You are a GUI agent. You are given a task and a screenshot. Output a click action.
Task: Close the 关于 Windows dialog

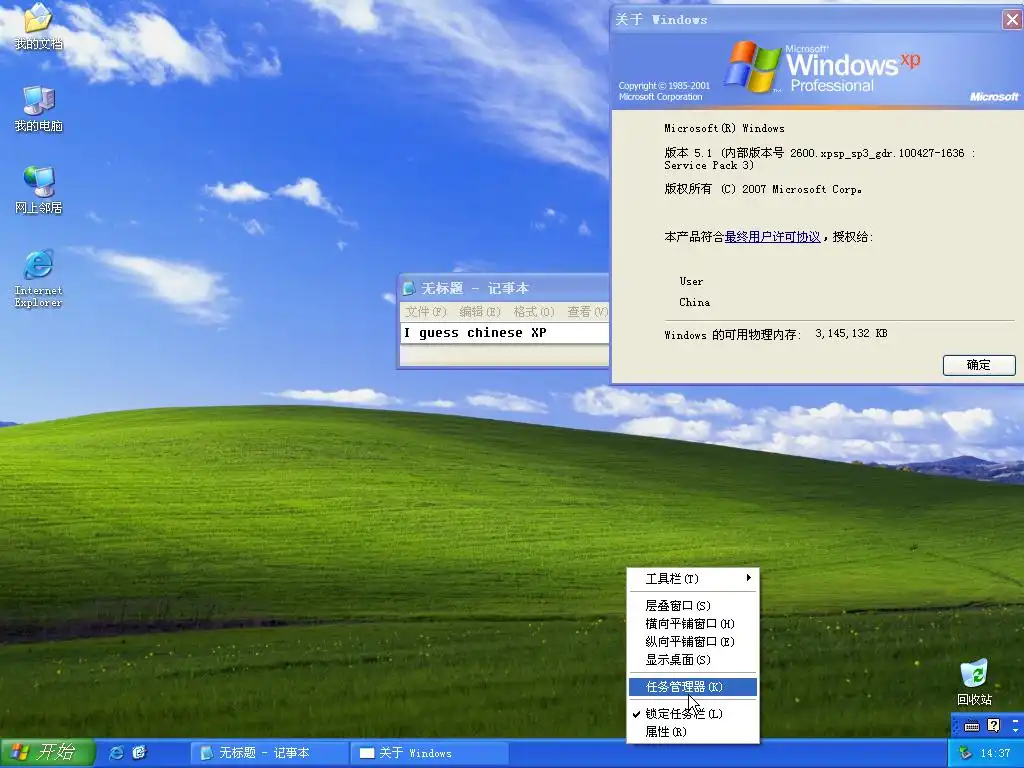(1012, 20)
